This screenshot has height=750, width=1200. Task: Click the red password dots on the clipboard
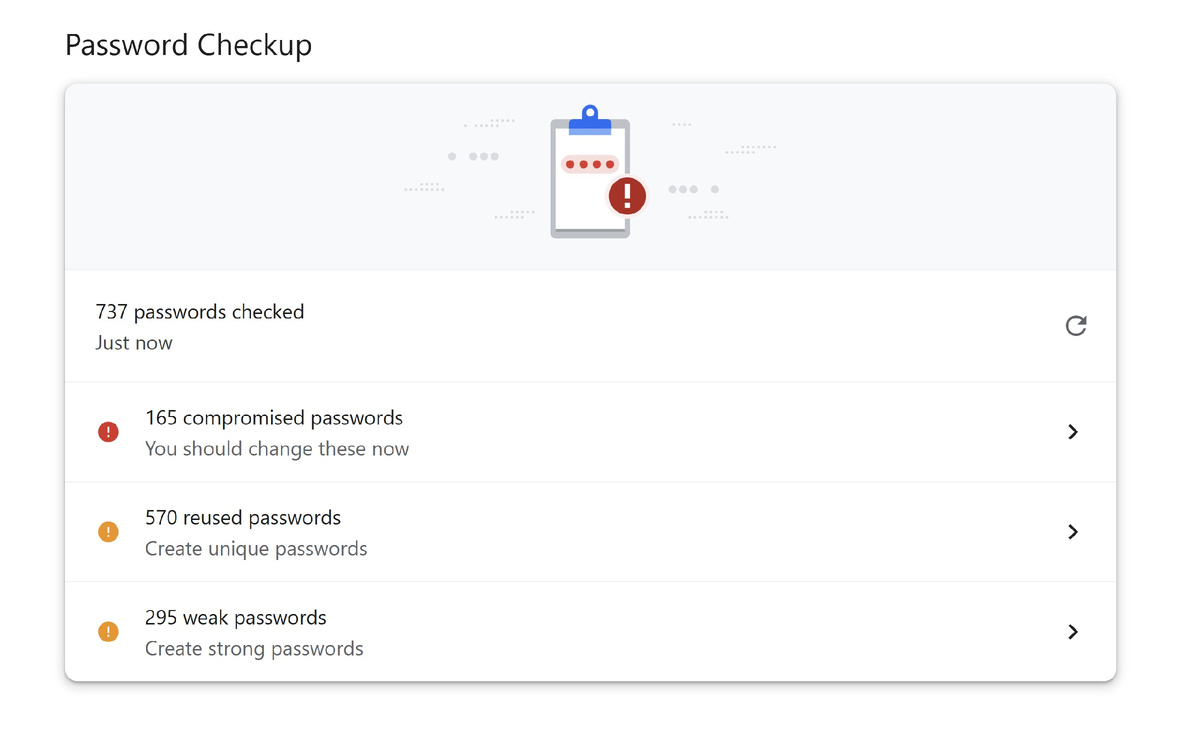590,164
